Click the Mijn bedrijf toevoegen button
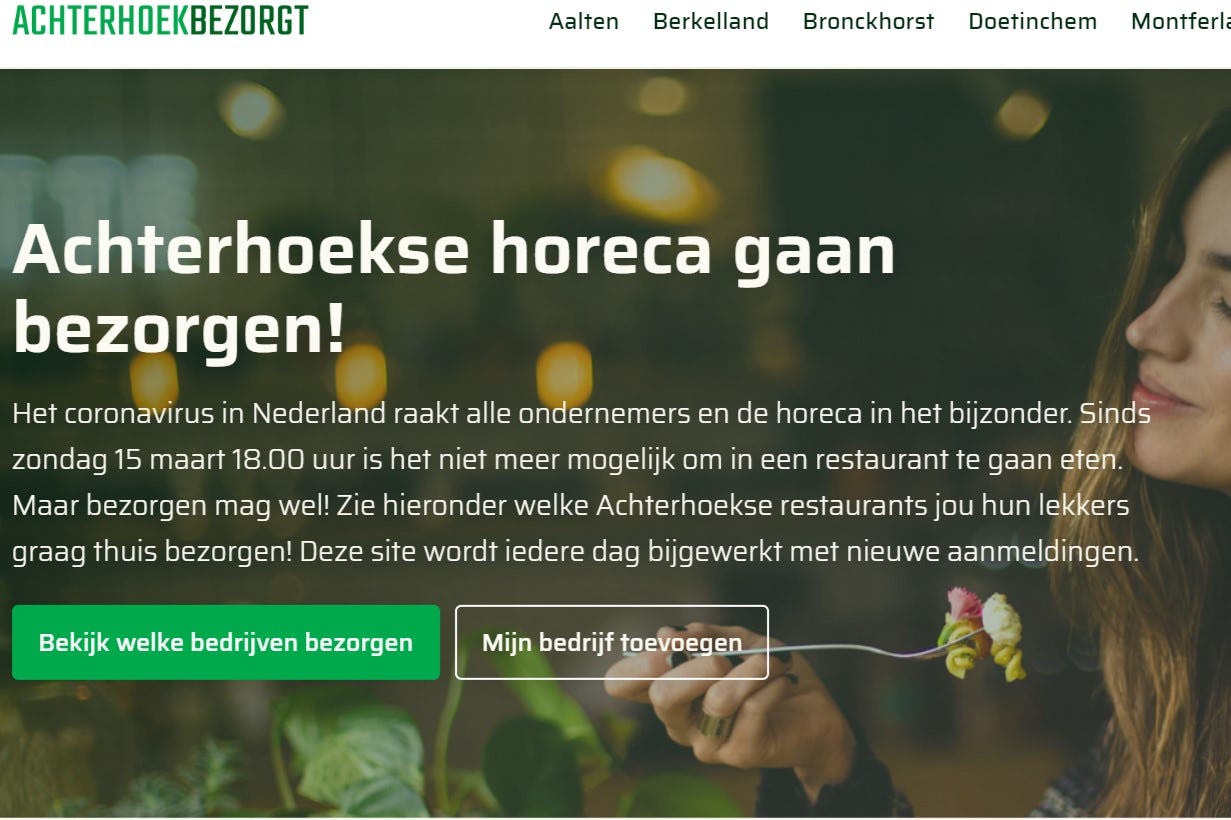Viewport: 1231px width, 820px height. 612,642
